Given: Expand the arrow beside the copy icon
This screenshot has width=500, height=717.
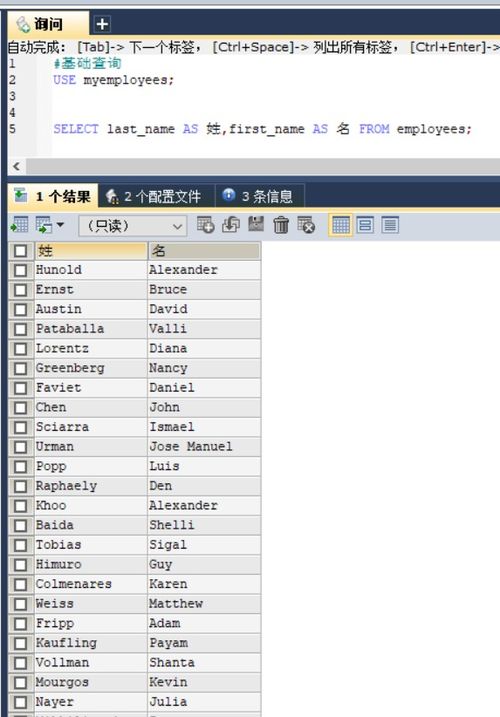Looking at the screenshot, I should [x=60, y=225].
